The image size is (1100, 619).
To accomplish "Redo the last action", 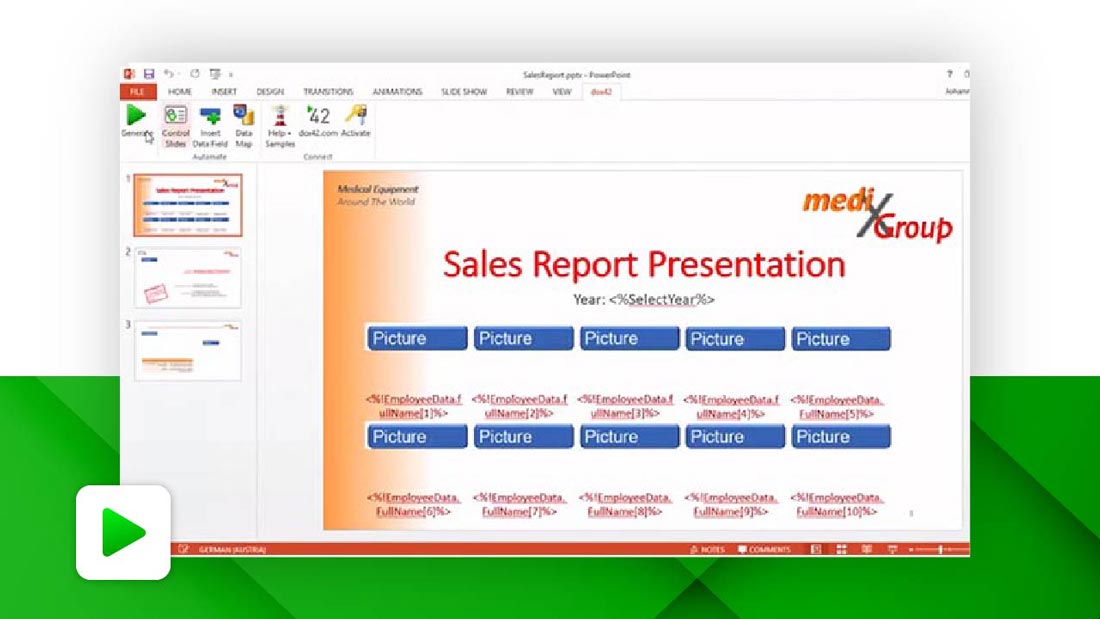I will [194, 74].
